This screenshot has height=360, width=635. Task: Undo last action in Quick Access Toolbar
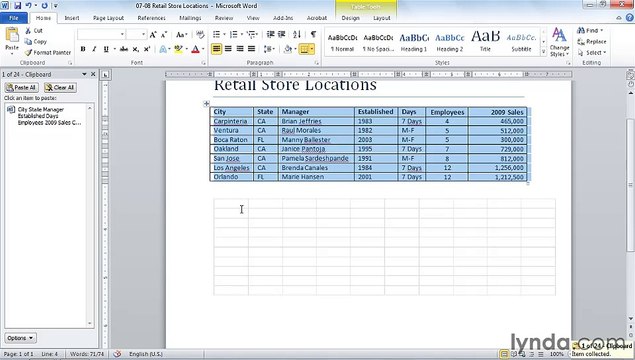click(29, 6)
